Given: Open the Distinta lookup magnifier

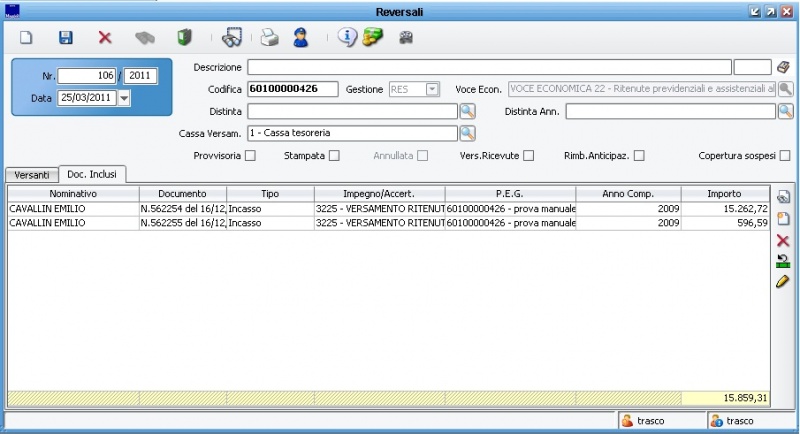Looking at the screenshot, I should tap(468, 111).
